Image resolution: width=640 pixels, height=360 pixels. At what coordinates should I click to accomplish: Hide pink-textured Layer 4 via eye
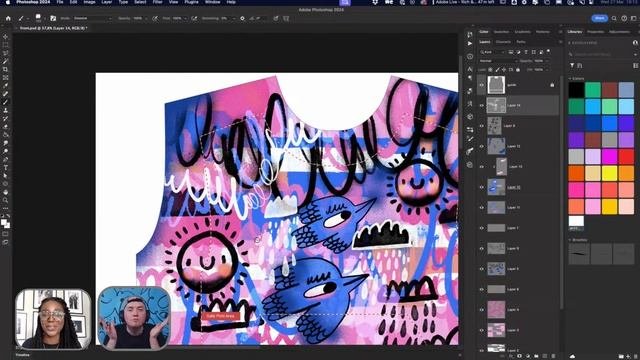click(482, 309)
